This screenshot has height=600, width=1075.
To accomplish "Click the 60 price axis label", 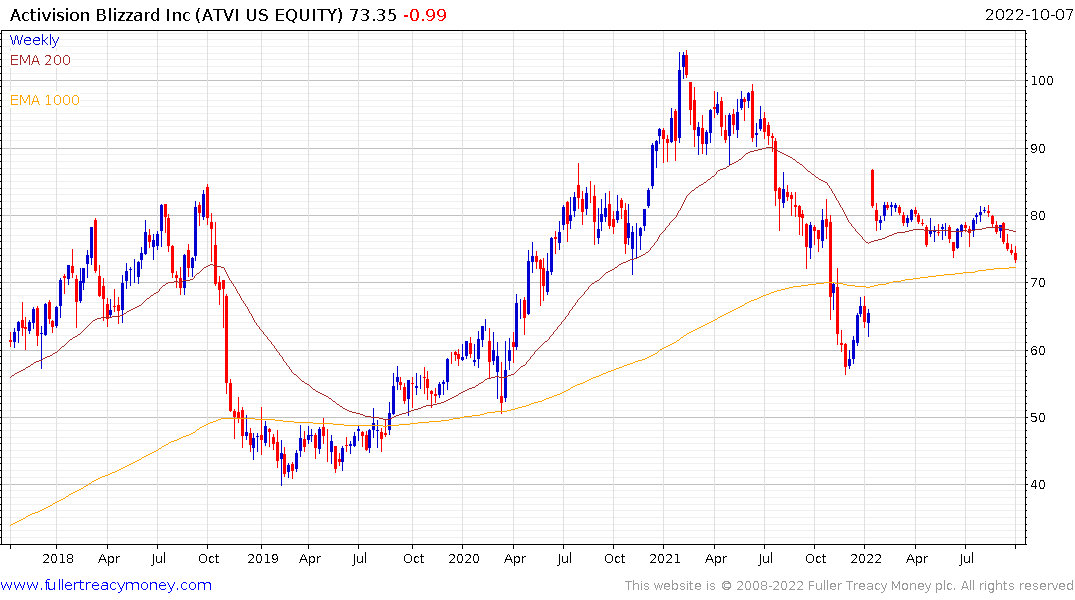I will (1038, 350).
